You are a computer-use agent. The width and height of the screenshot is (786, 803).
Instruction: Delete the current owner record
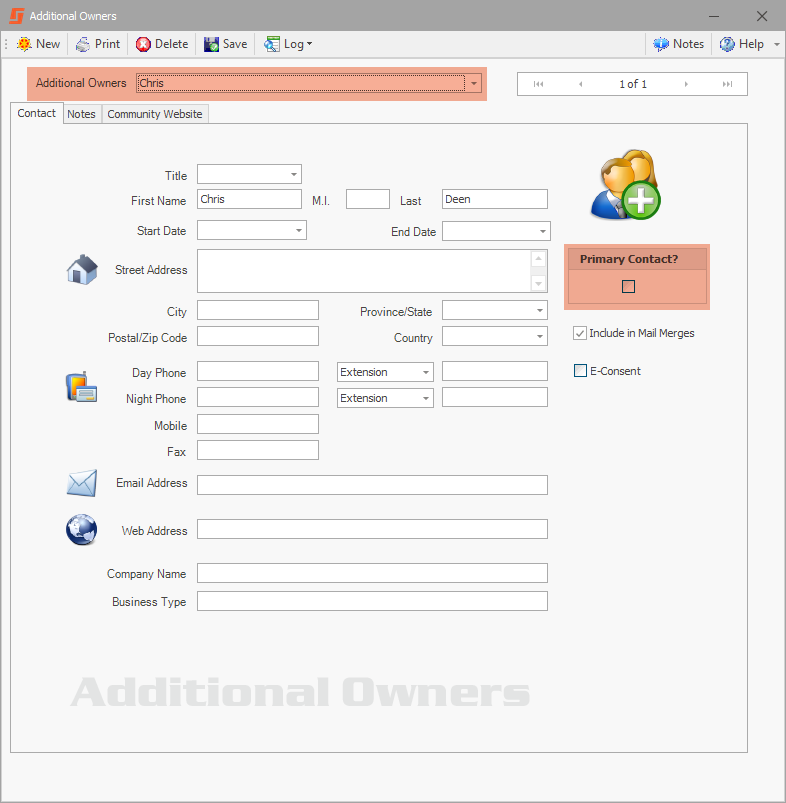coord(162,44)
